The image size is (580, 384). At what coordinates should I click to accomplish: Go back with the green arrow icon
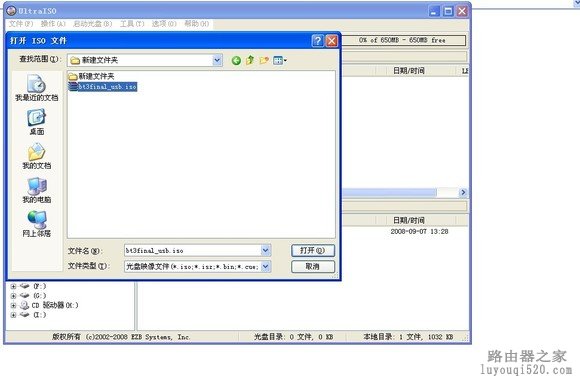(236, 60)
